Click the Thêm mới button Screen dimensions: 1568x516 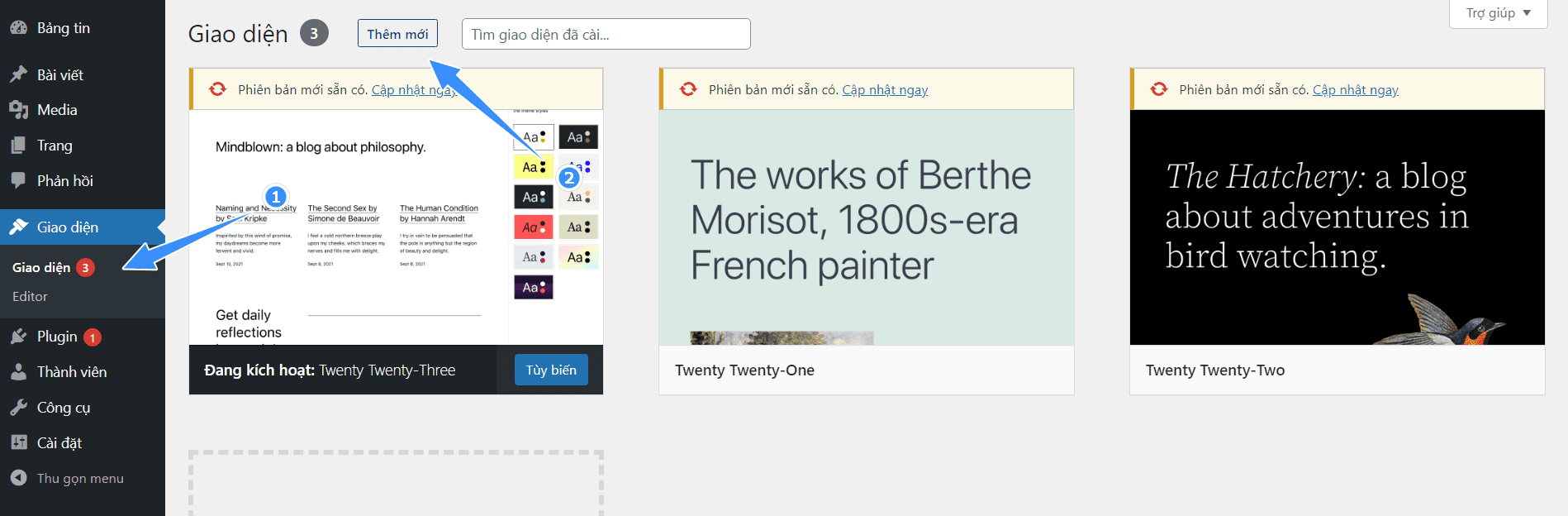397,34
